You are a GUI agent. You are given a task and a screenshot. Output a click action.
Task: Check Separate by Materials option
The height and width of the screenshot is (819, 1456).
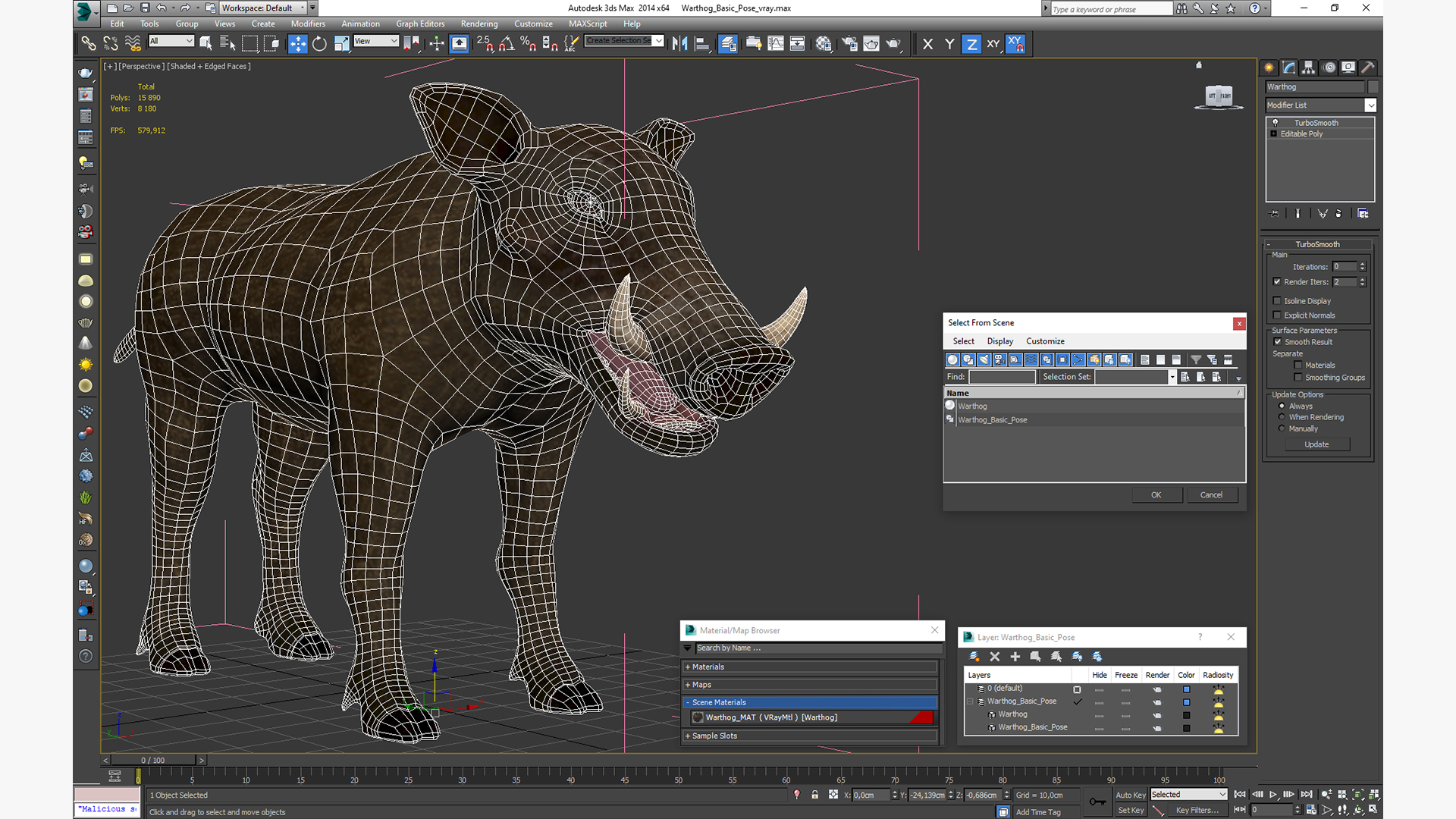pos(1298,366)
